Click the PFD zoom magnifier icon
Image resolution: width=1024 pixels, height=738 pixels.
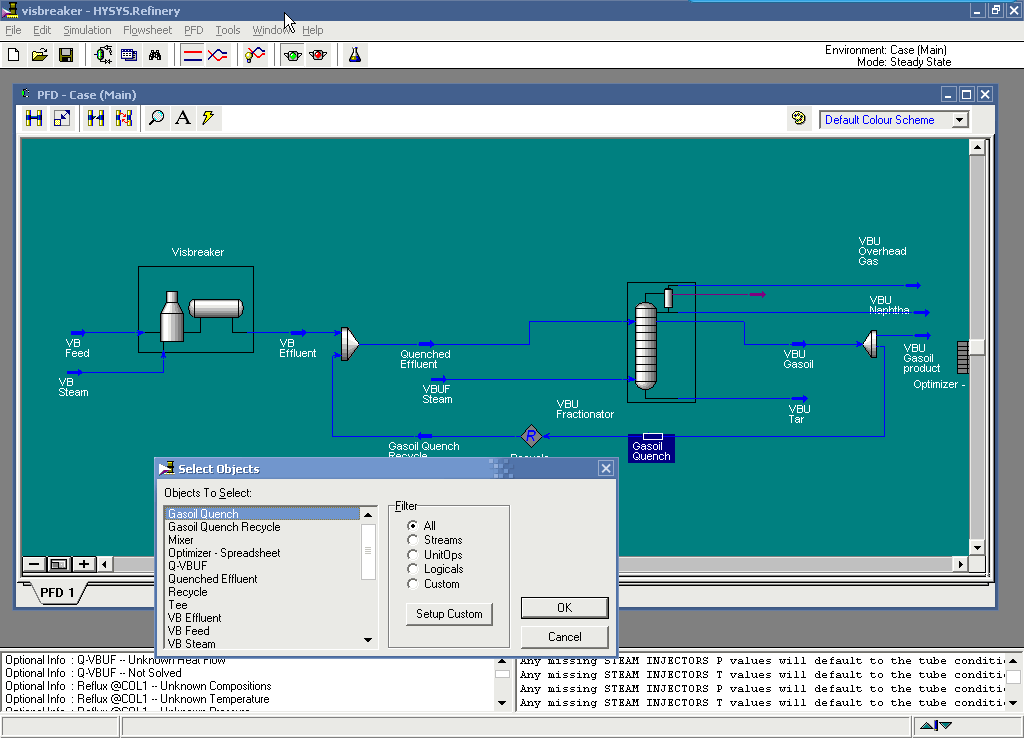click(x=156, y=118)
